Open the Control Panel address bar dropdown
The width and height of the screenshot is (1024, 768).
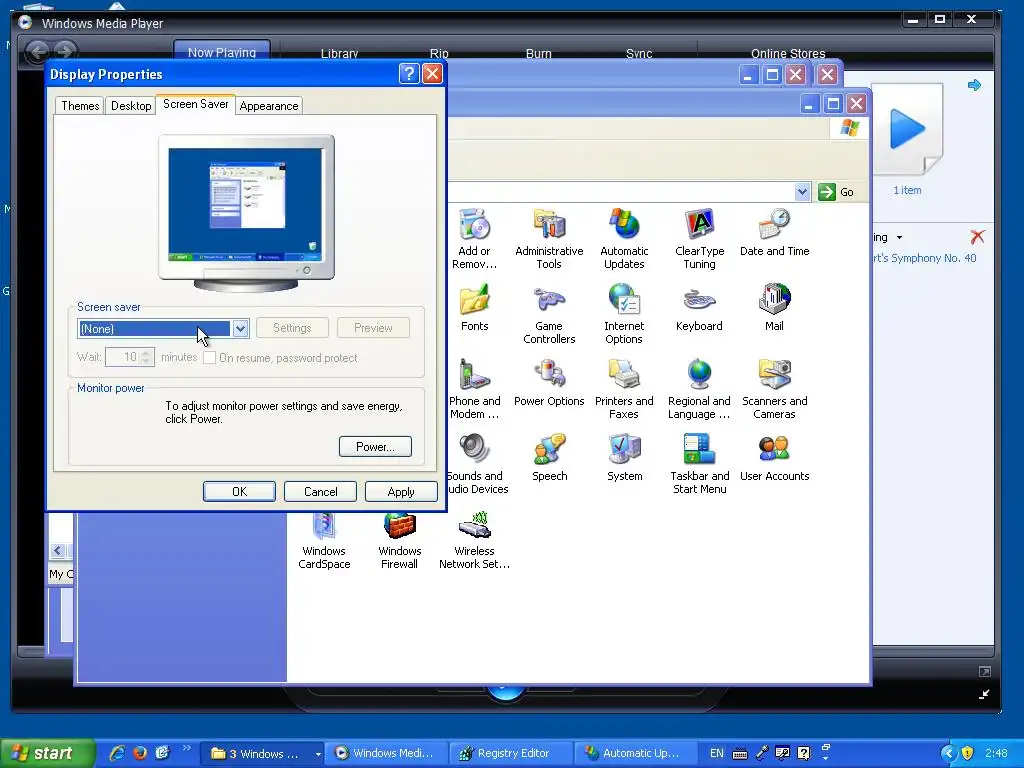(802, 192)
